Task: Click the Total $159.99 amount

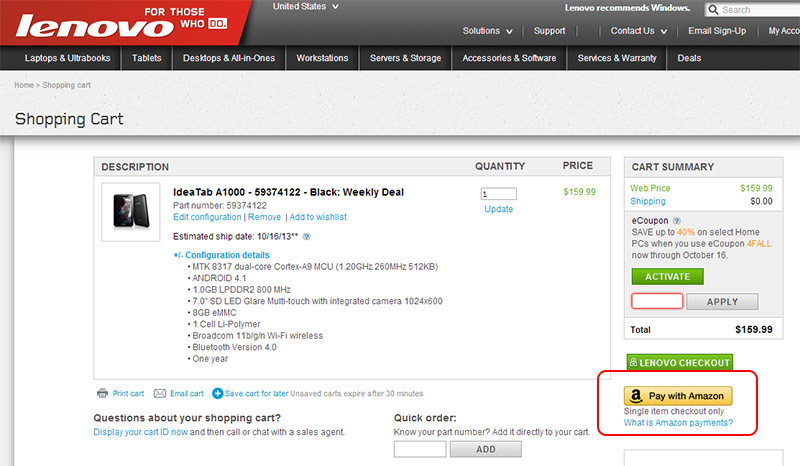Action: 754,330
